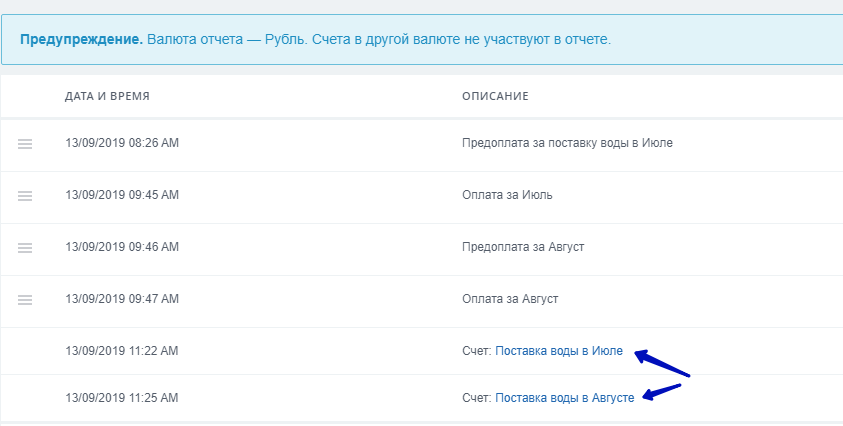Select the Оплата за Август description text
843x426 pixels.
click(510, 299)
